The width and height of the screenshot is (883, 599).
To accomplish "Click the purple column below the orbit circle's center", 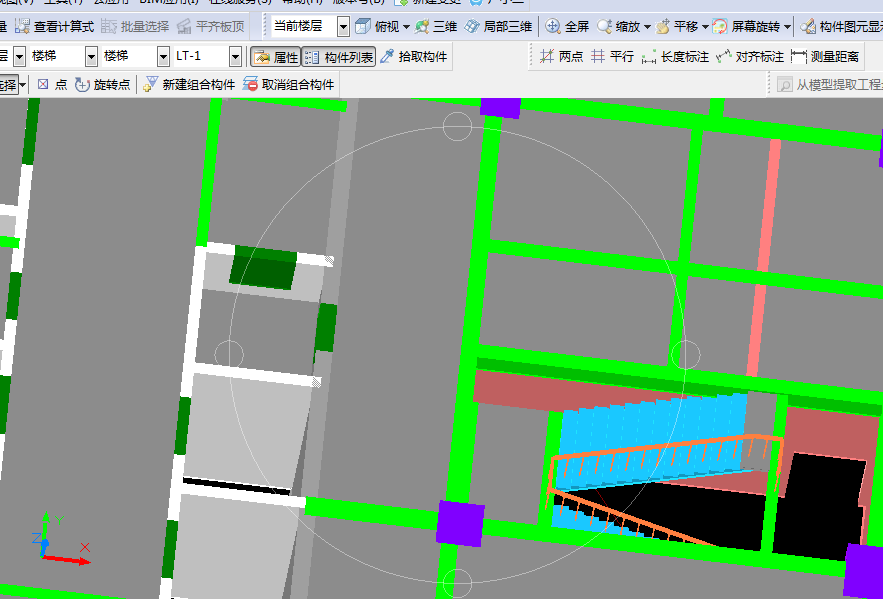I will 461,523.
